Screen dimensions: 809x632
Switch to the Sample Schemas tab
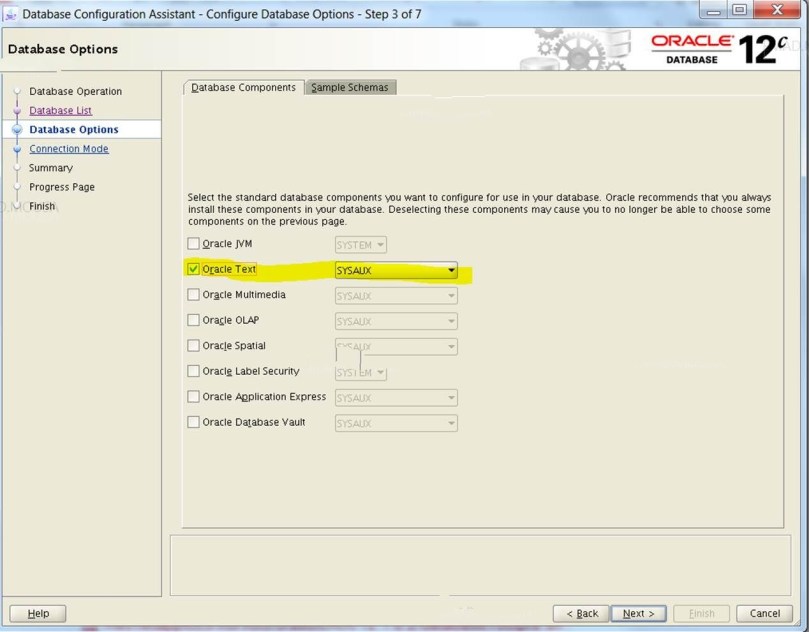click(349, 88)
